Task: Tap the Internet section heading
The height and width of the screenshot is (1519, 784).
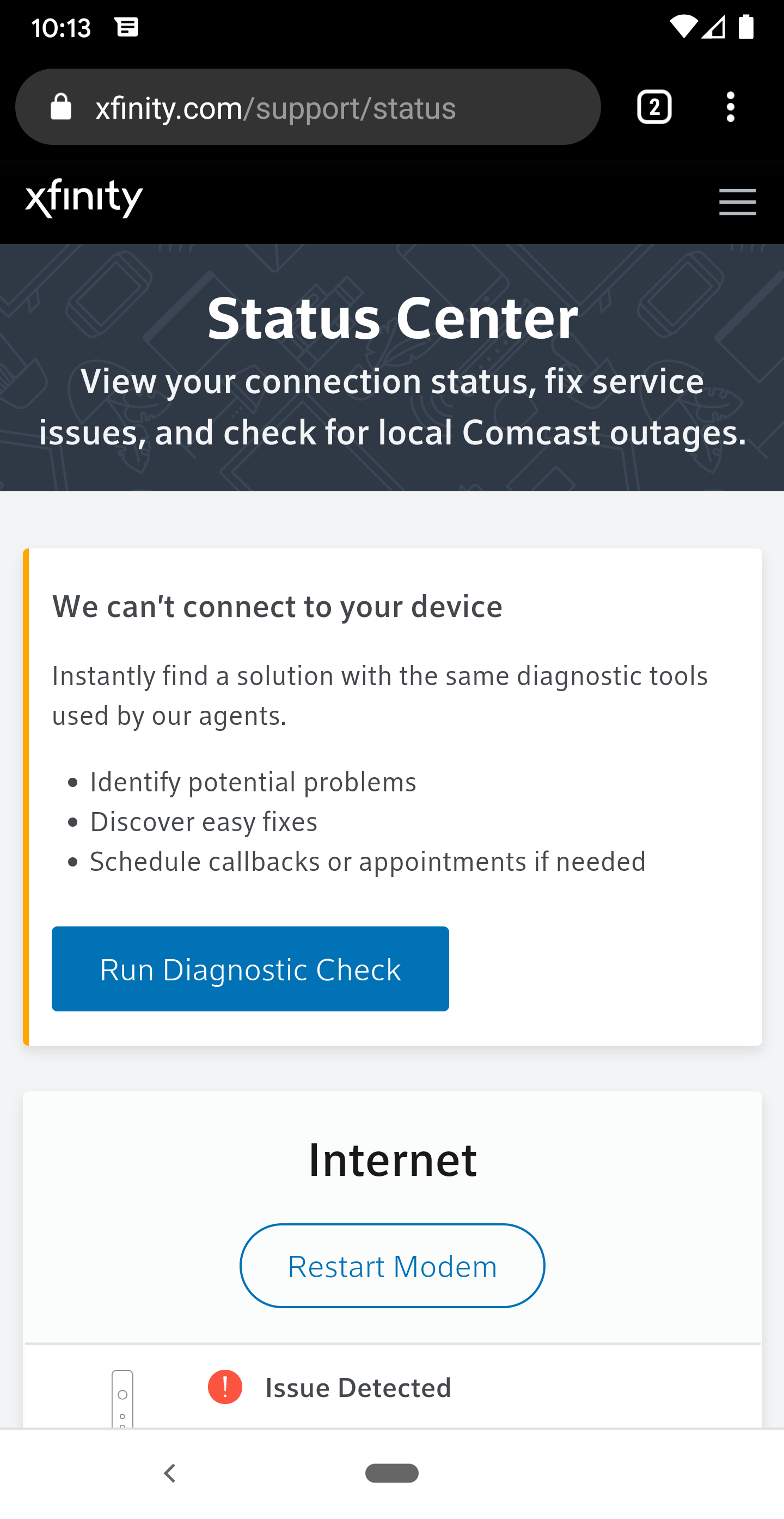Action: pos(393,1160)
